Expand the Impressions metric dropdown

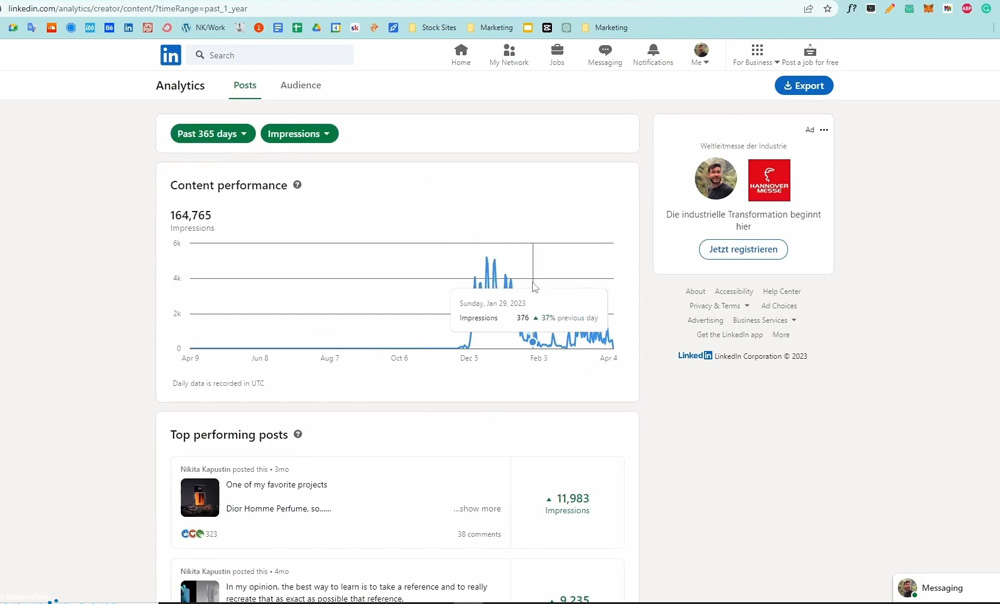(299, 133)
